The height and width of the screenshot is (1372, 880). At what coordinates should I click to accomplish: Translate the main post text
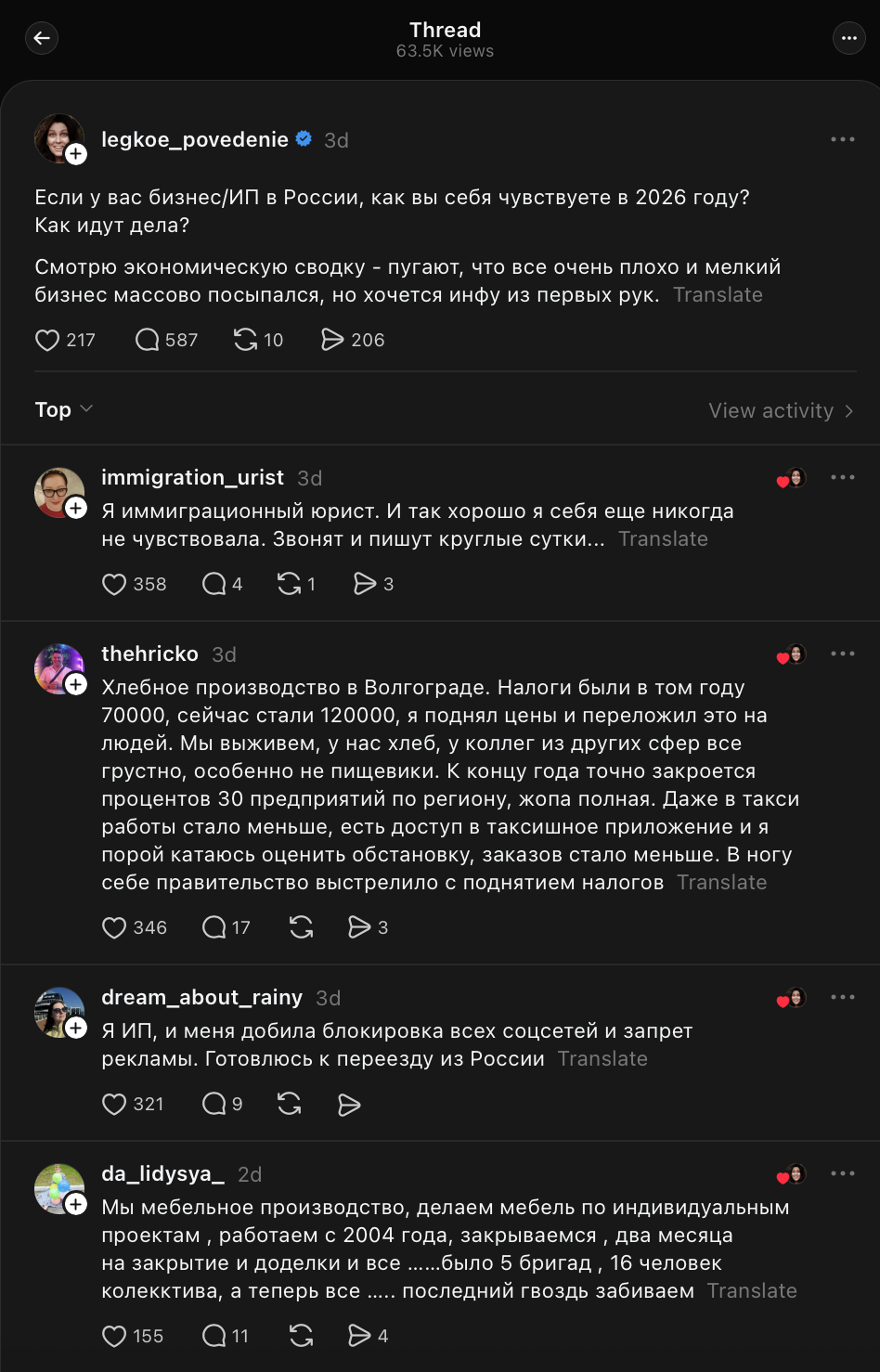click(x=718, y=295)
